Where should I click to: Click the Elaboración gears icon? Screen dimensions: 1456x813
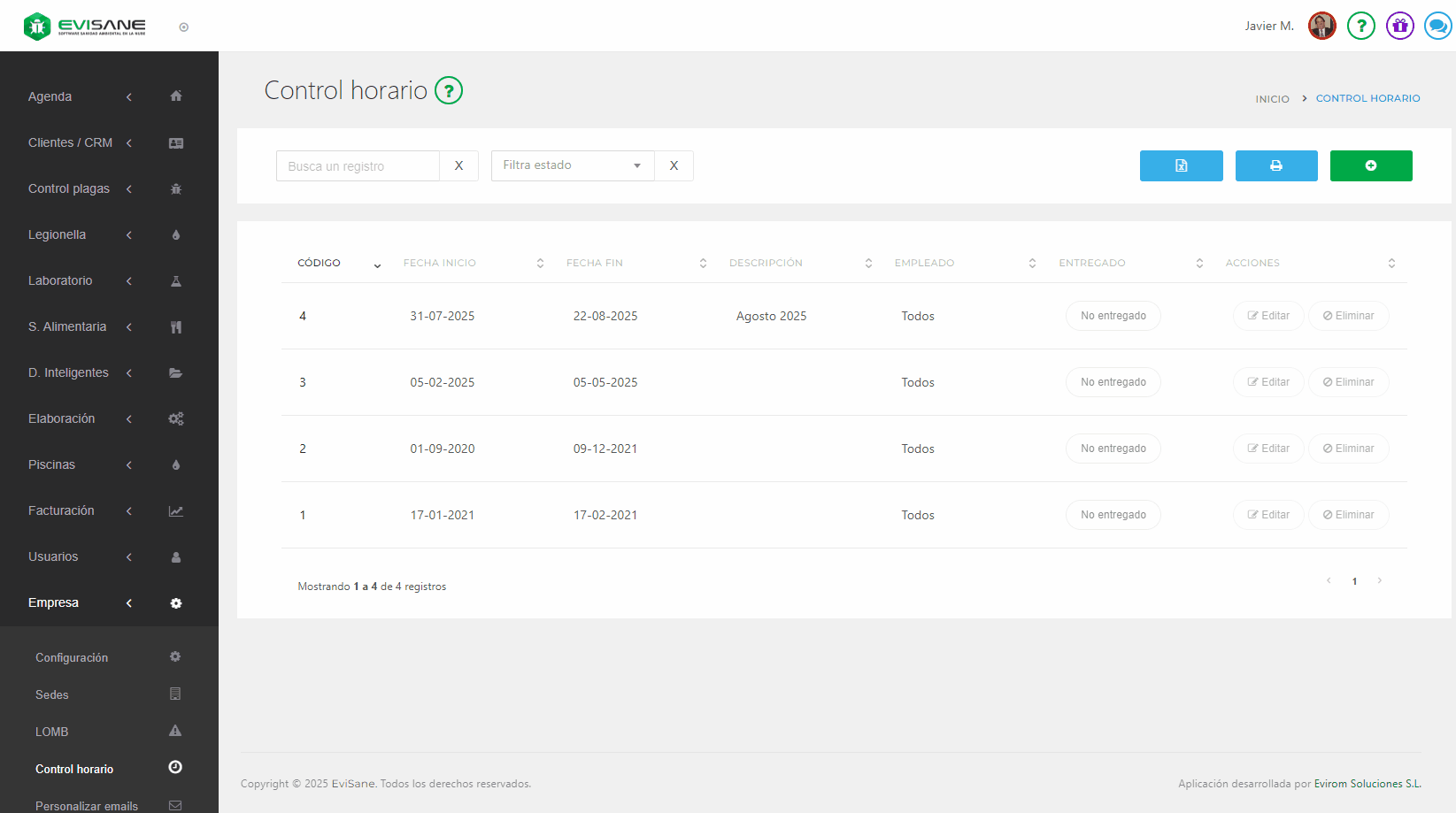point(176,418)
